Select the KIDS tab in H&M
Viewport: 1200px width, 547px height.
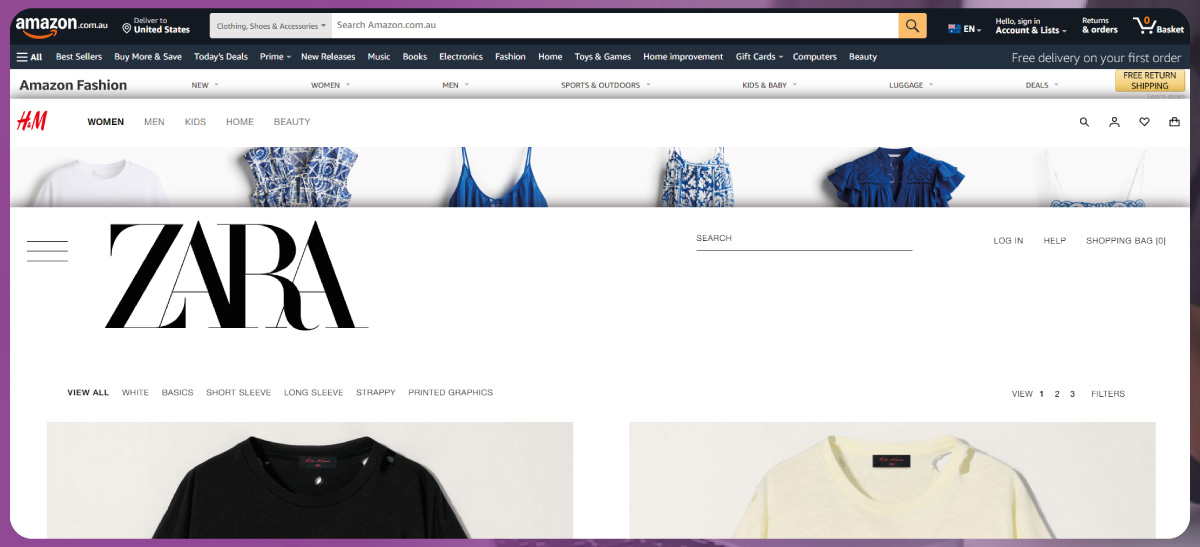[195, 122]
